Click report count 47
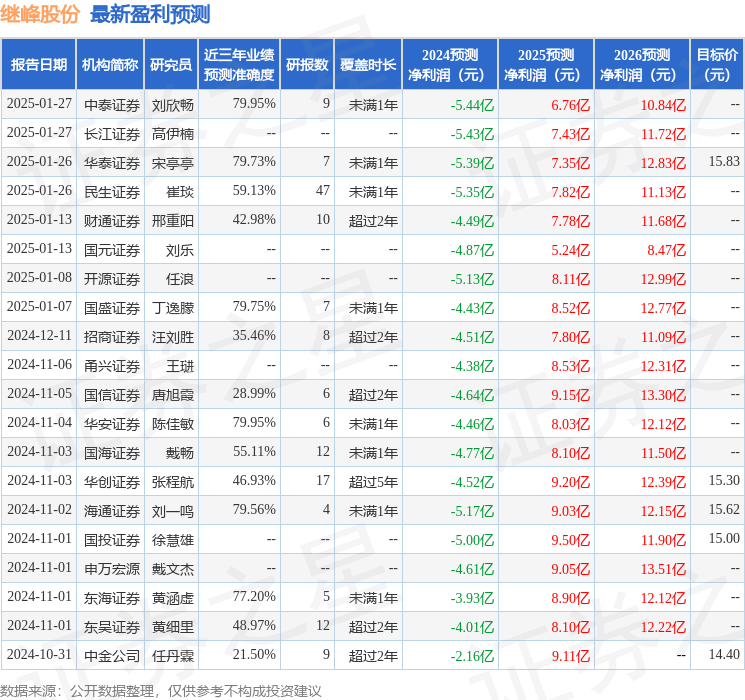 (323, 191)
